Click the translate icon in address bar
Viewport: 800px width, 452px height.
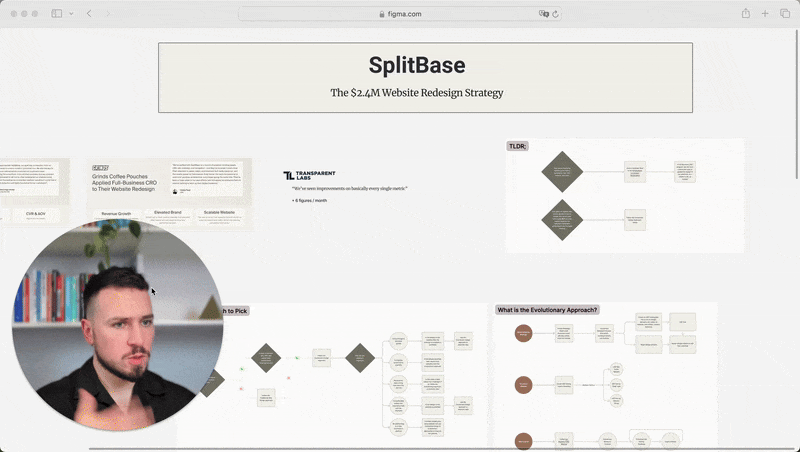[543, 14]
